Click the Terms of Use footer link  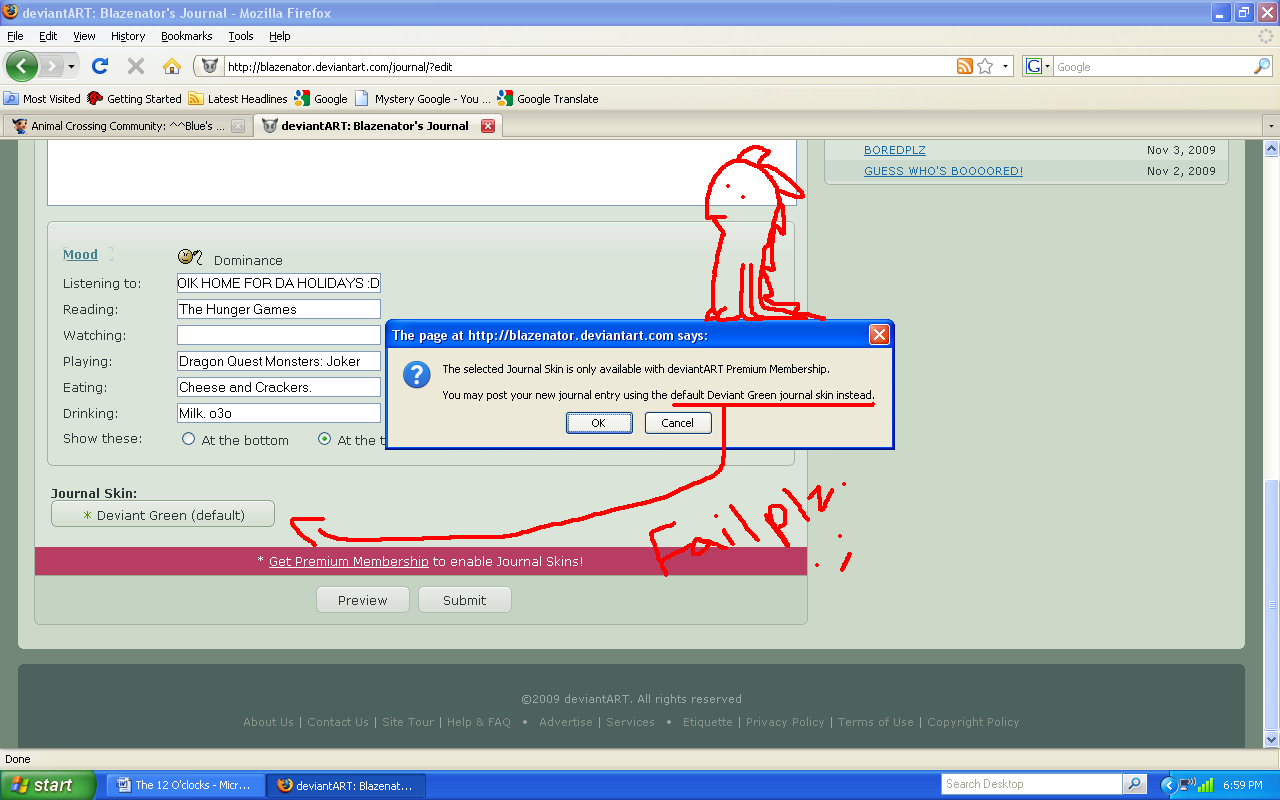pyautogui.click(x=876, y=722)
